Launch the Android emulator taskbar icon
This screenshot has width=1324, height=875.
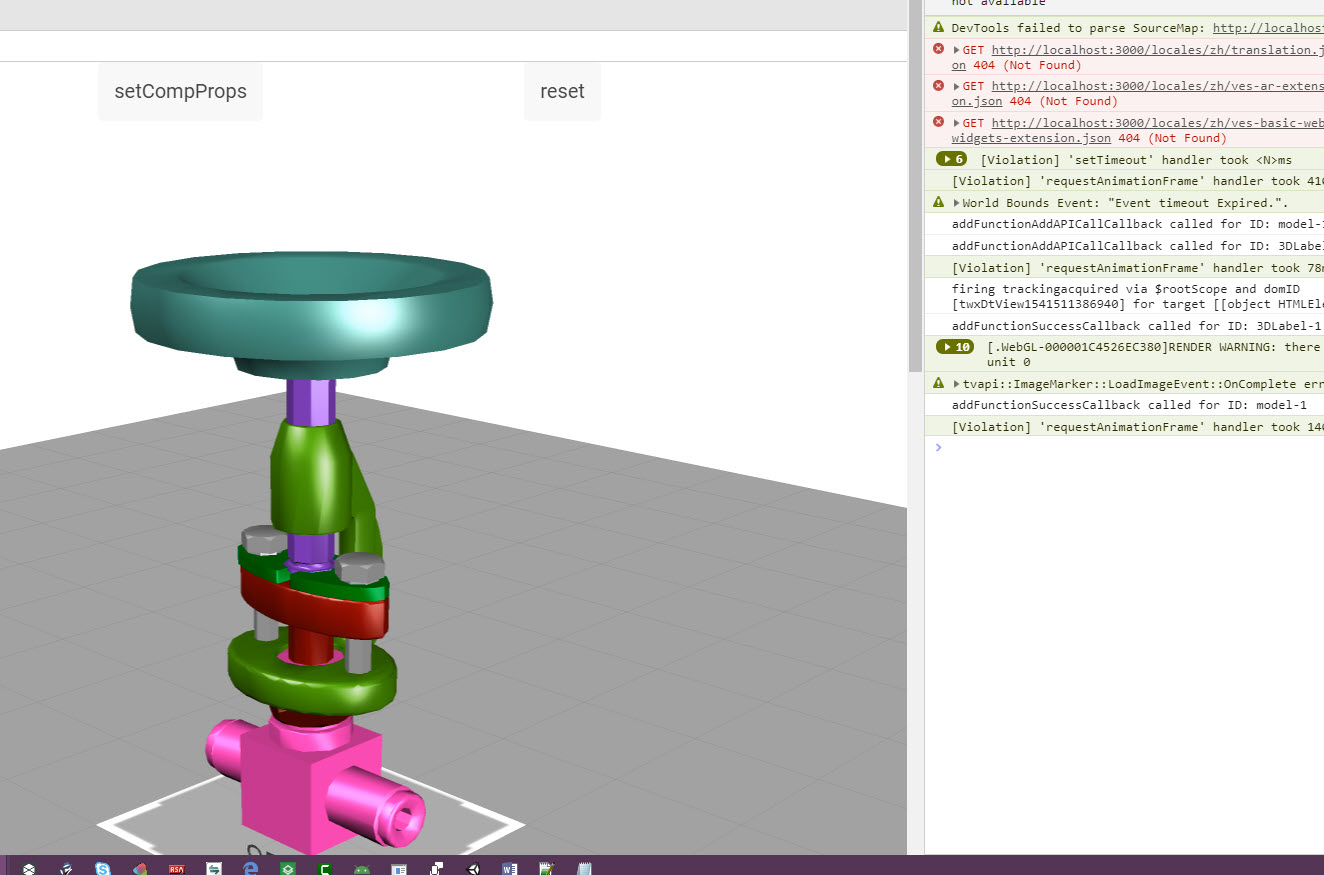tap(361, 868)
